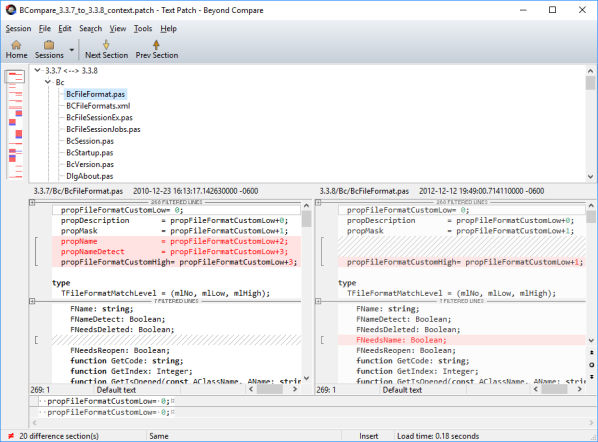This screenshot has height=442, width=598.
Task: Click current difference circle marker
Action: pos(592,365)
